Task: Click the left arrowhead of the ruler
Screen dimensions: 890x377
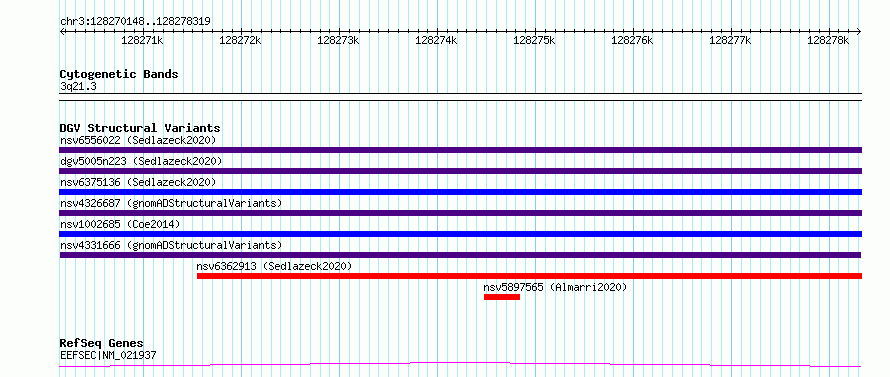Action: tap(62, 31)
